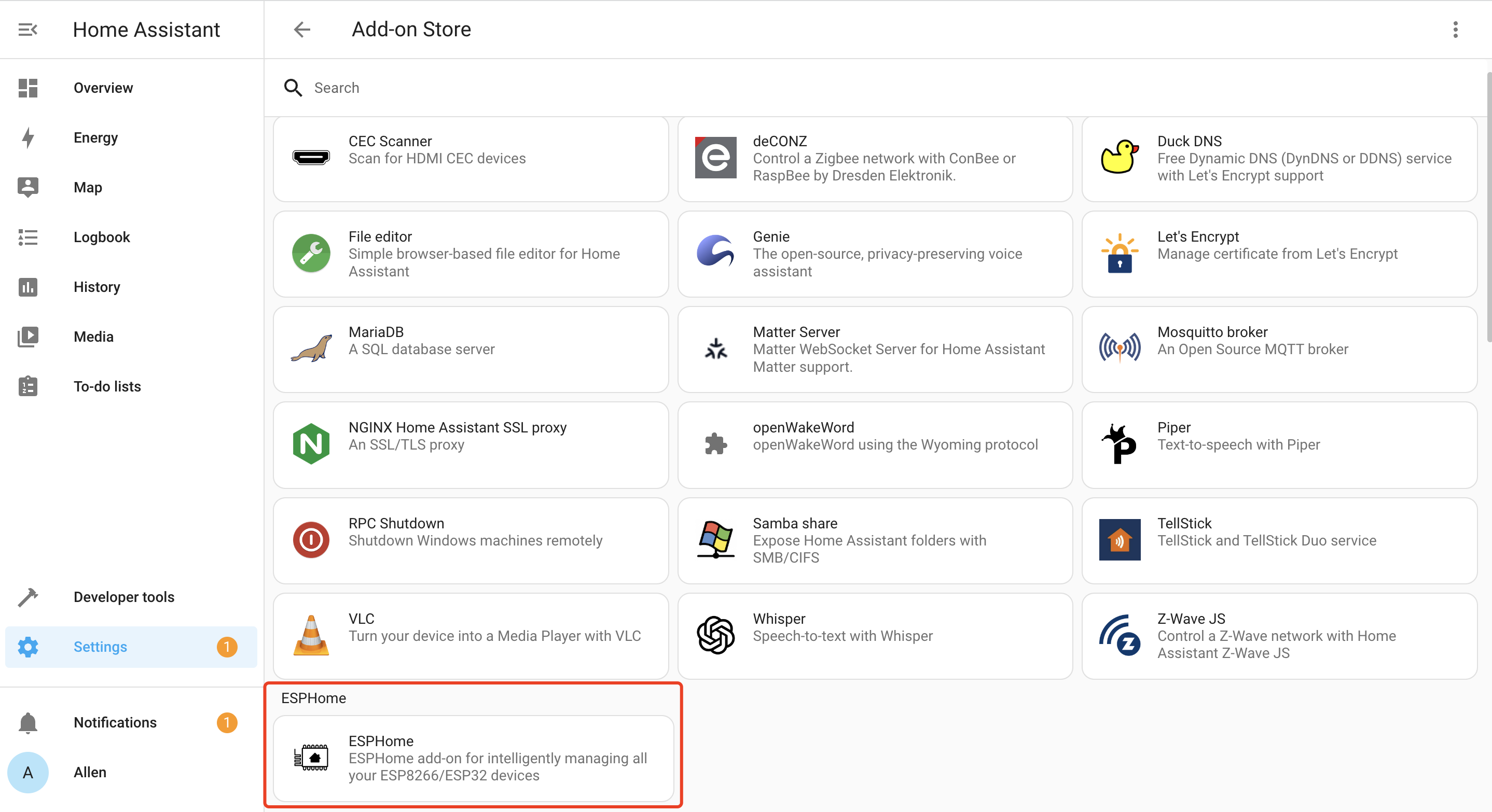1492x812 pixels.
Task: Click the Home Assistant title text
Action: pyautogui.click(x=146, y=30)
